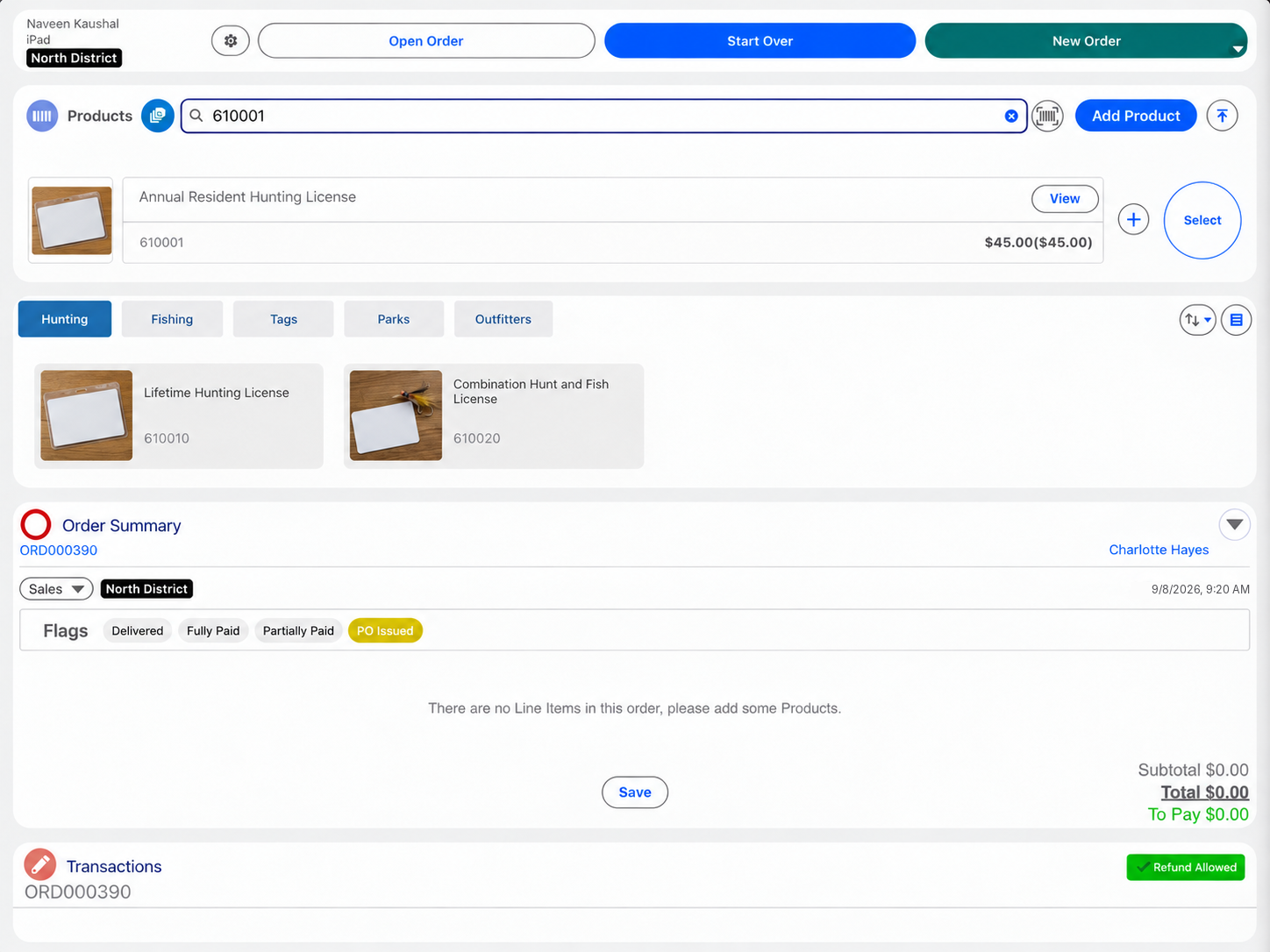Select Combination Hunt and Fish License card
Viewport: 1270px width, 952px height.
pos(494,416)
